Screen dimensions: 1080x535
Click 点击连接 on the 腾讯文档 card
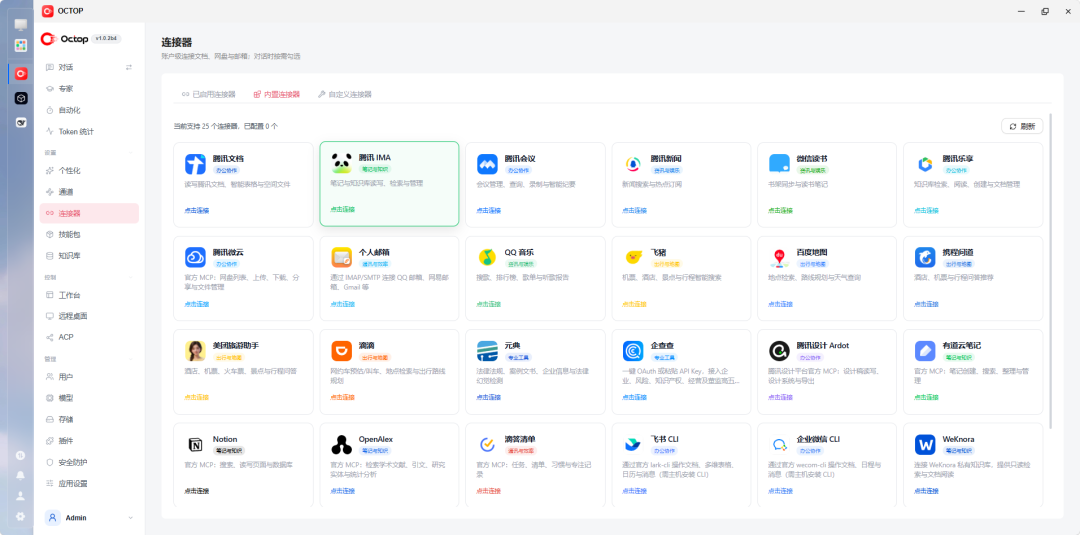click(197, 211)
